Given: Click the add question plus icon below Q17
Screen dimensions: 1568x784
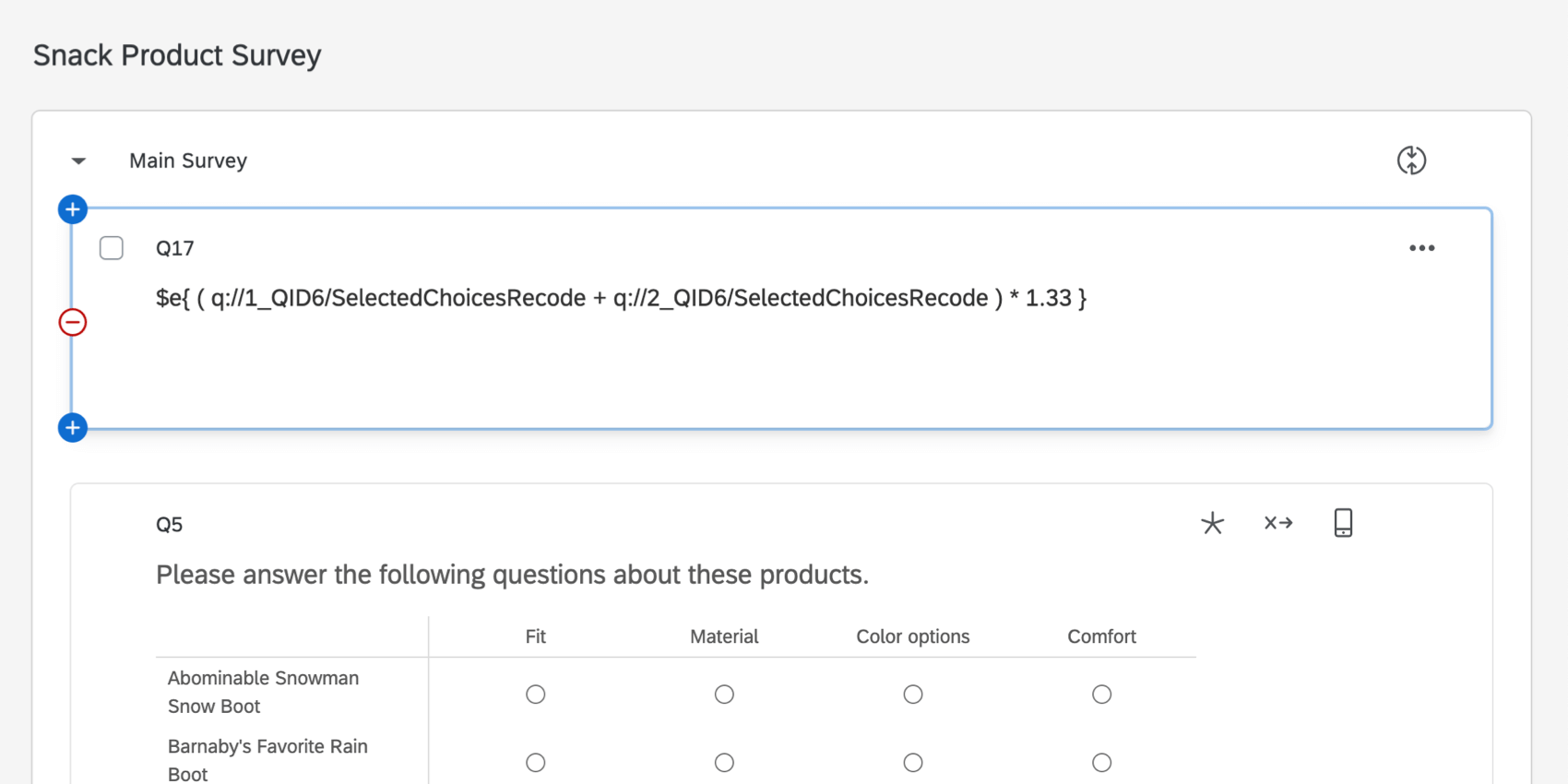Looking at the screenshot, I should [73, 428].
